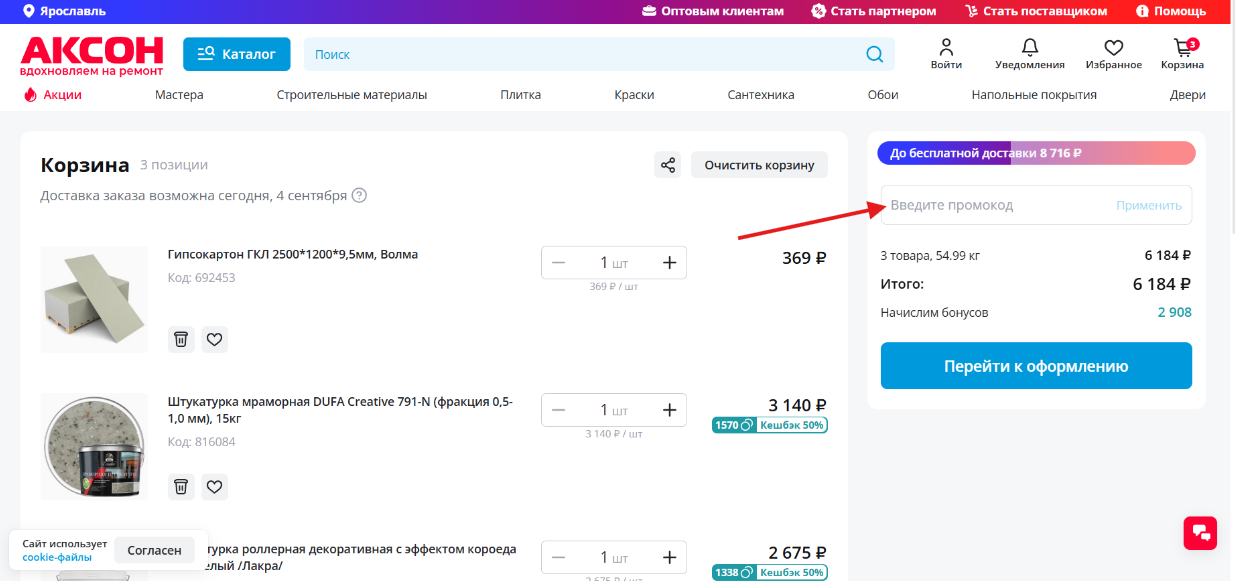Click the free delivery progress bar
The image size is (1235, 581).
[x=1036, y=153]
